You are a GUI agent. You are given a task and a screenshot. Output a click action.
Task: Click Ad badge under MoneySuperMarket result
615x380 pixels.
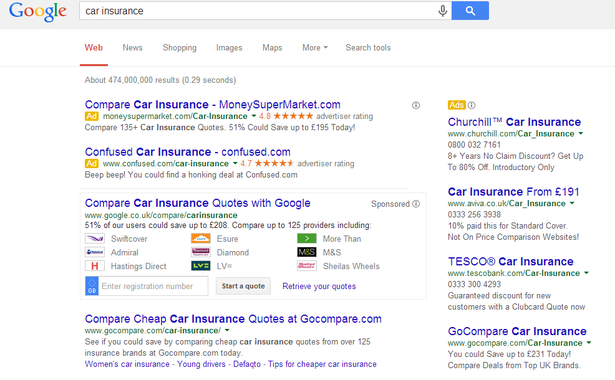(91, 116)
